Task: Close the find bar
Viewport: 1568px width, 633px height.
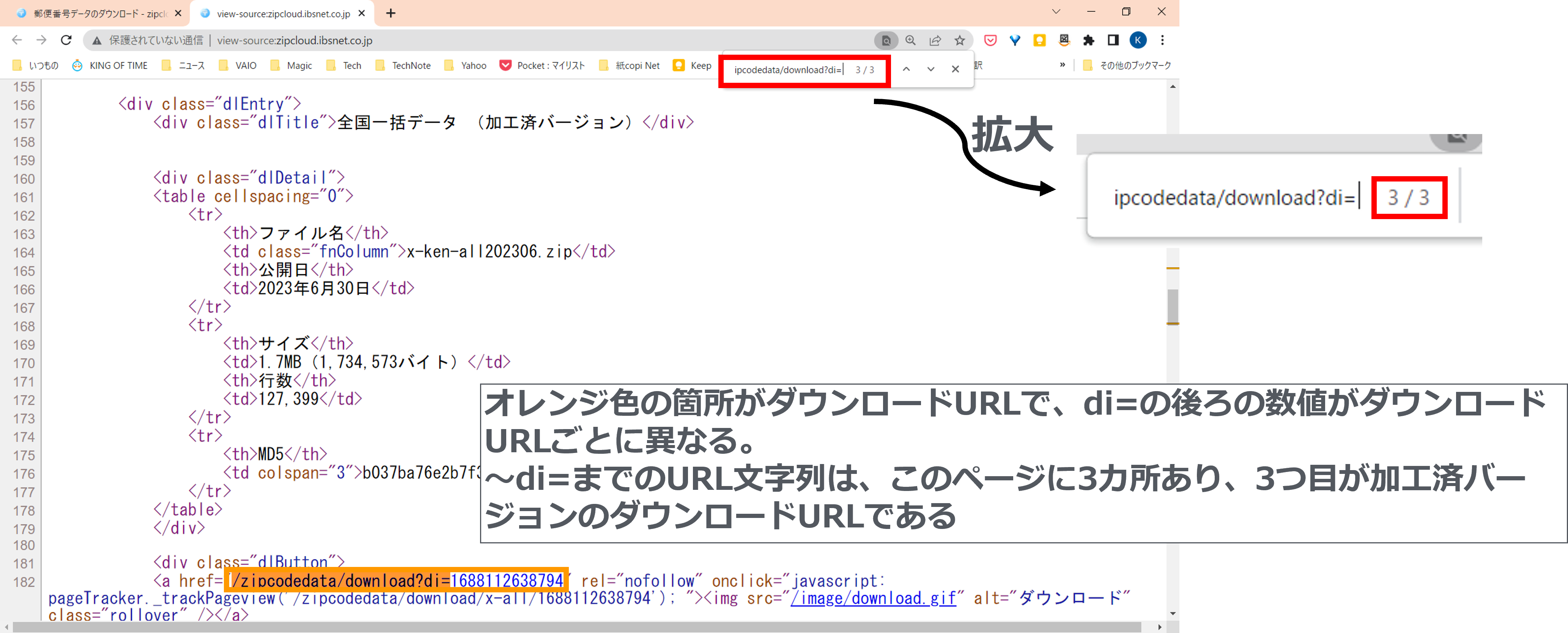Action: [956, 69]
